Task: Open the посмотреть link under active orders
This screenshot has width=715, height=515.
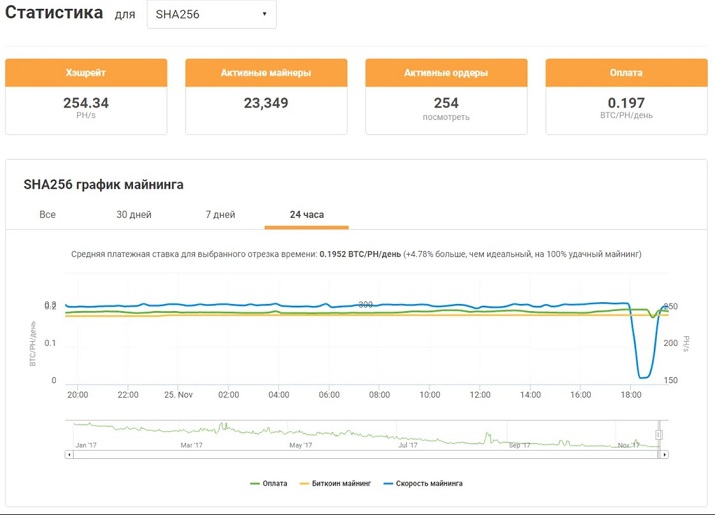Action: click(x=446, y=117)
